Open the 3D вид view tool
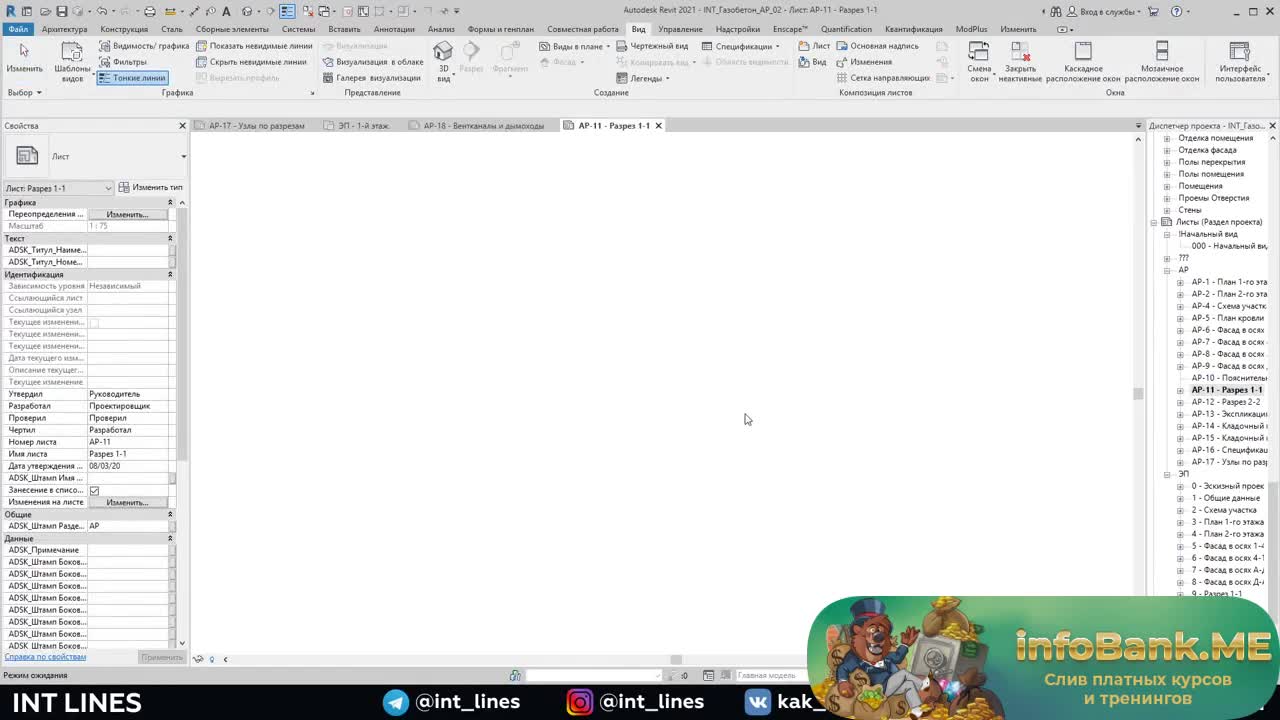The width and height of the screenshot is (1280, 720). pos(443,58)
